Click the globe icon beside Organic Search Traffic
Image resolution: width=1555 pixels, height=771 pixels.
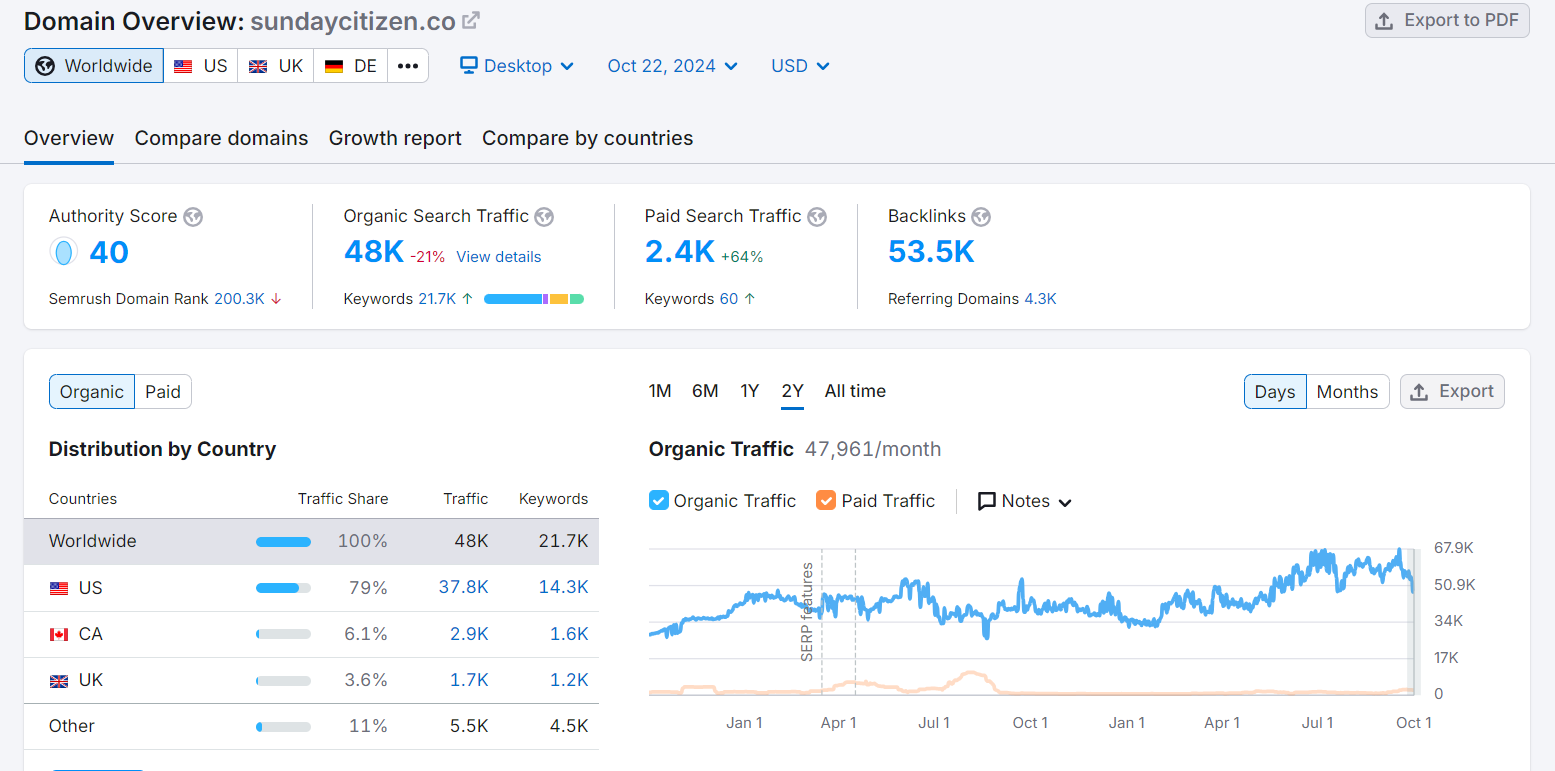544,217
